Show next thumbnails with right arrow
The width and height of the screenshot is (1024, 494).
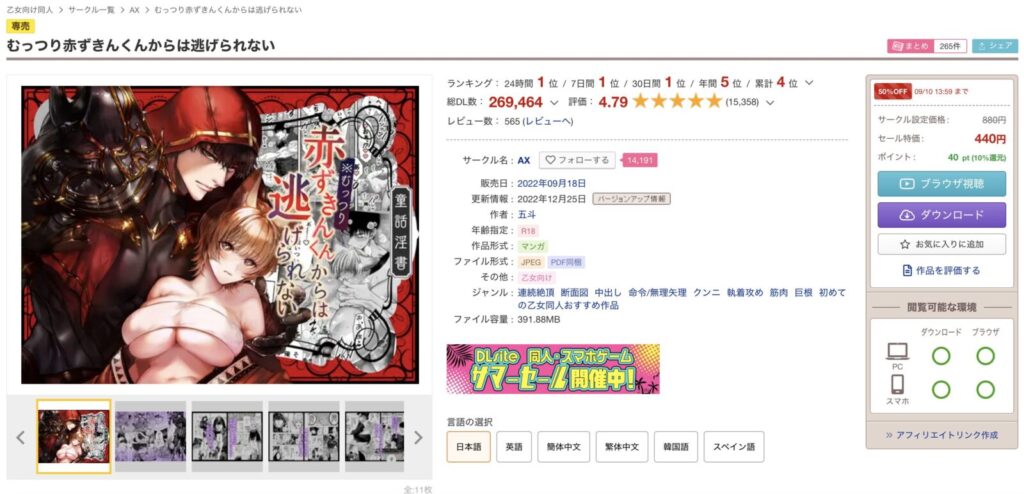pyautogui.click(x=418, y=437)
